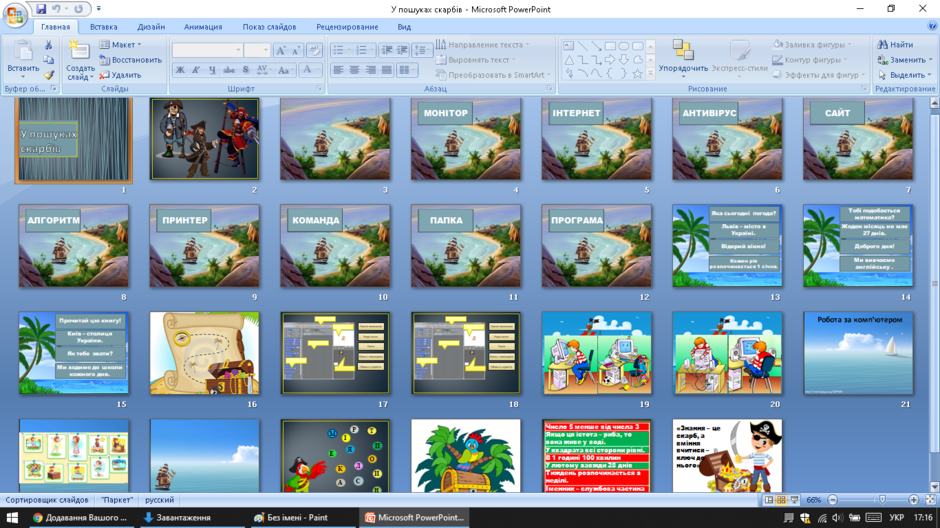Open Направление текста dropdown

click(x=483, y=44)
